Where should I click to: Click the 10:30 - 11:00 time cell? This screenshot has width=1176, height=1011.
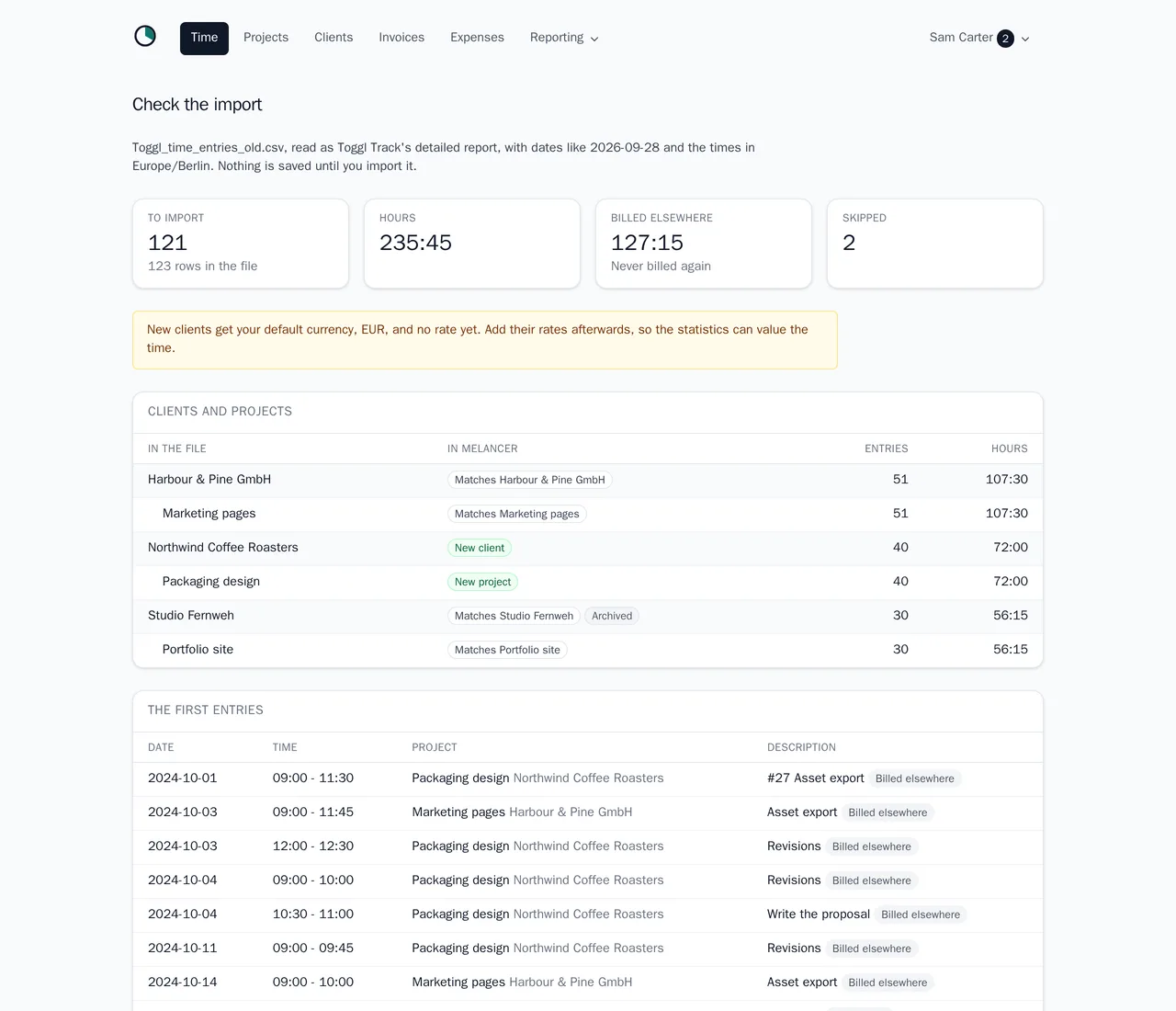[x=313, y=914]
